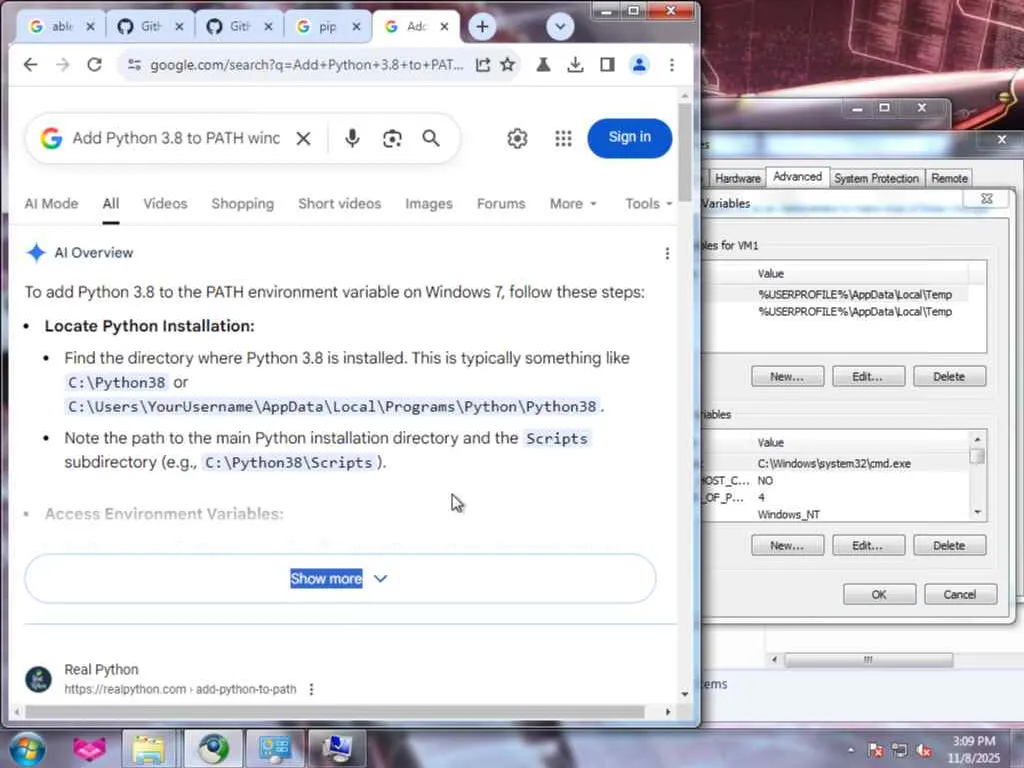Screen dimensions: 1024x768
Task: Expand the More search filters dropdown
Action: point(573,204)
